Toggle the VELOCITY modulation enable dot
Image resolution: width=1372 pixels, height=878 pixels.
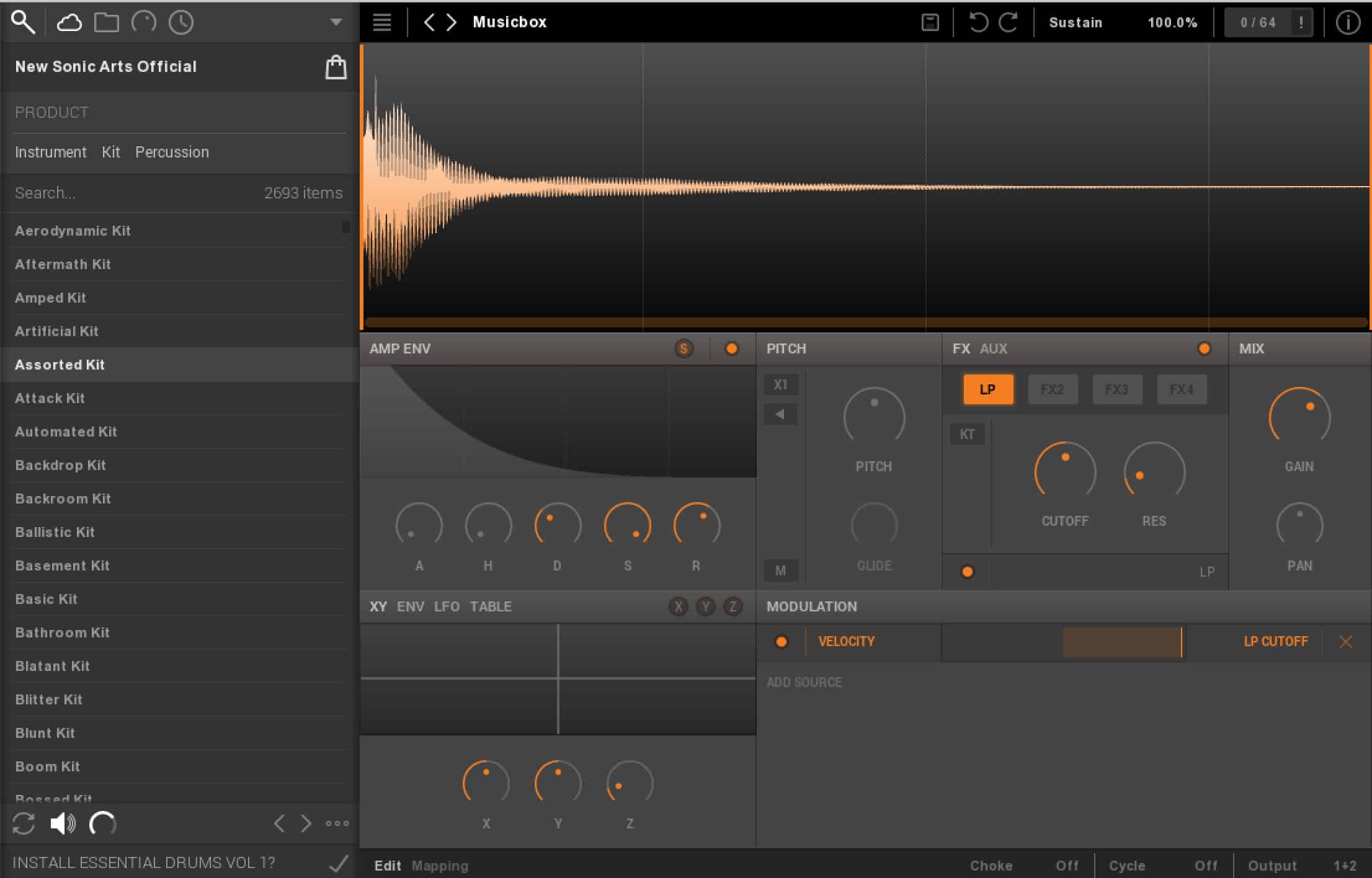click(x=781, y=642)
